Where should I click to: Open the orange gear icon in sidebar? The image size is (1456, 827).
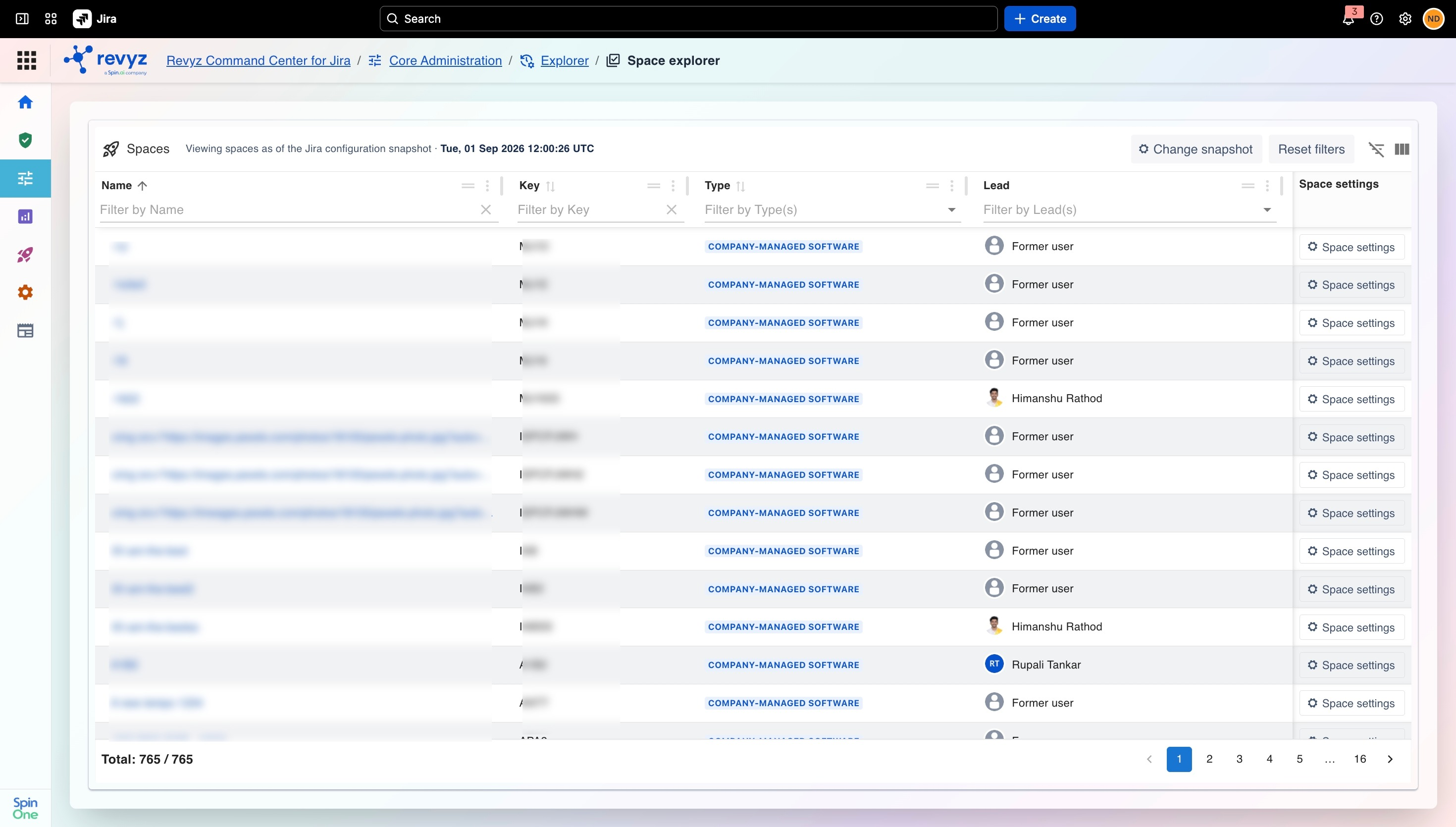point(25,293)
